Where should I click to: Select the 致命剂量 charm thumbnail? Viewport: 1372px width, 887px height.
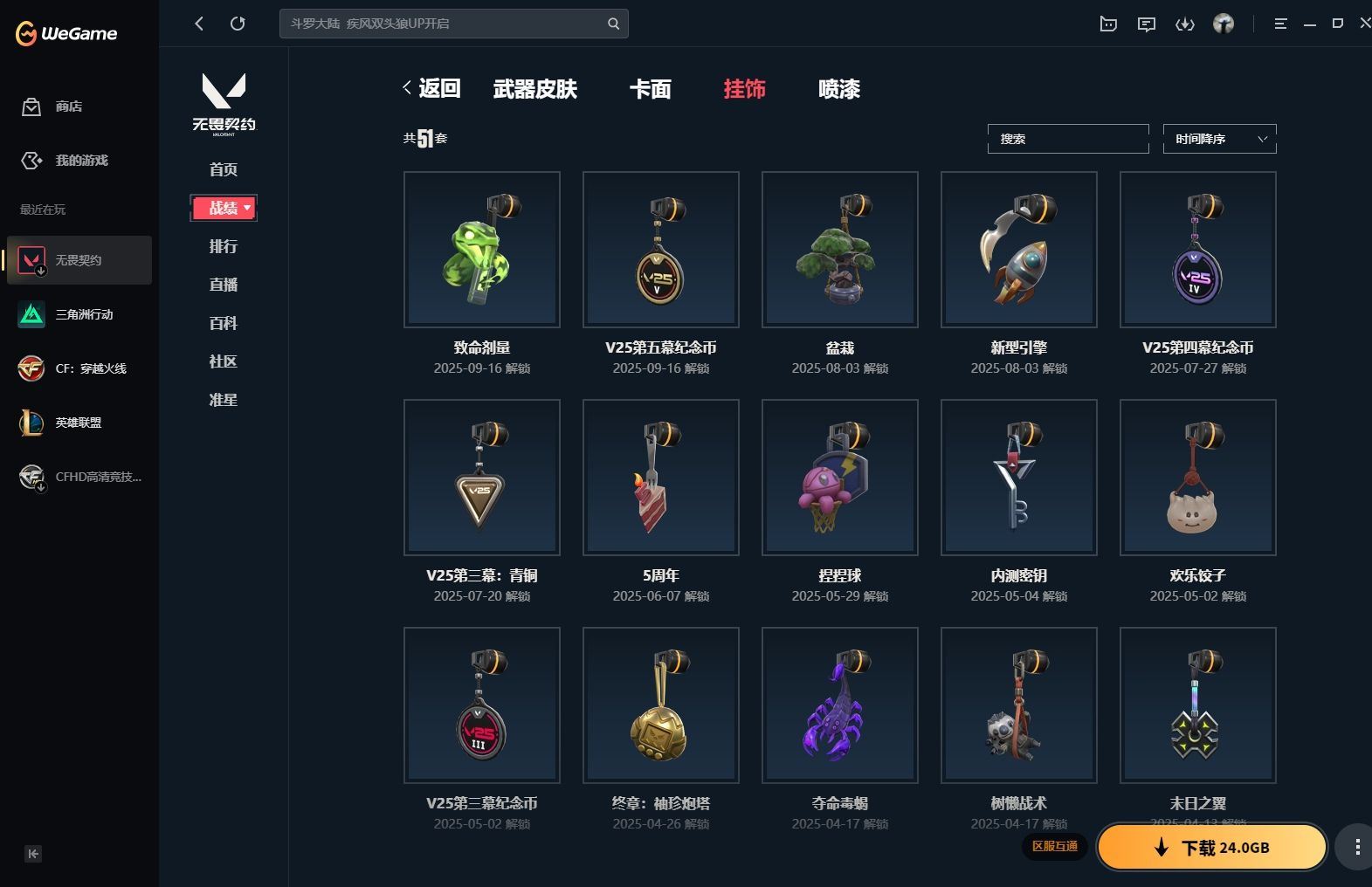pyautogui.click(x=482, y=250)
